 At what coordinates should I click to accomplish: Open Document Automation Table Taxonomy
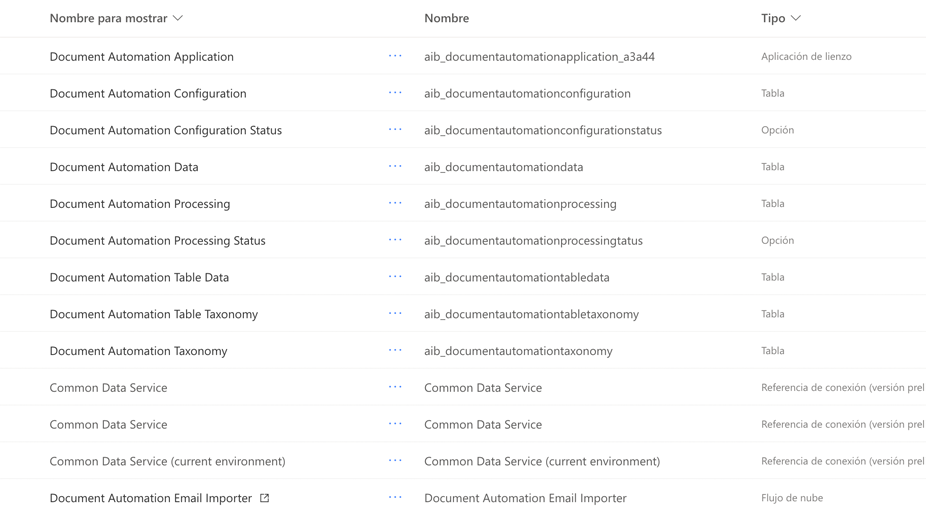pyautogui.click(x=154, y=314)
